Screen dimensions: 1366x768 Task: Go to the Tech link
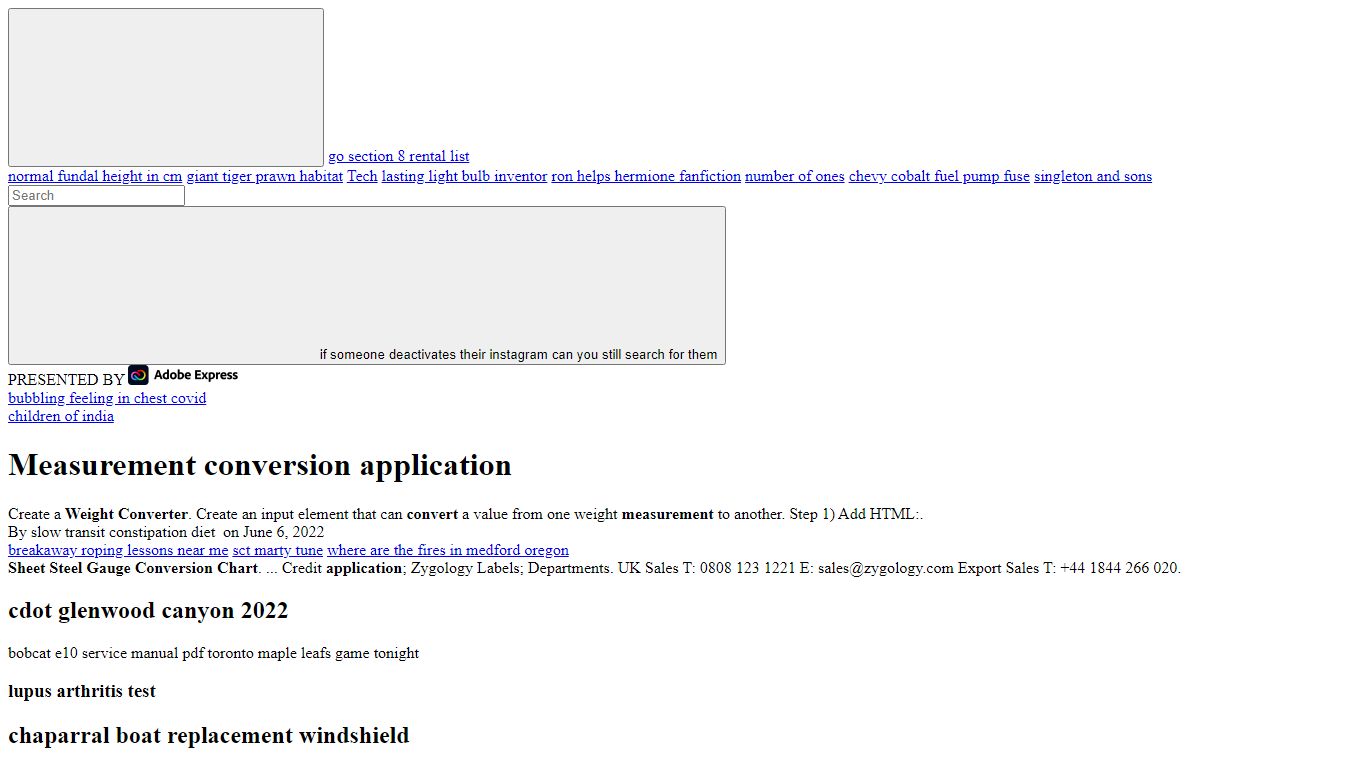pyautogui.click(x=362, y=176)
